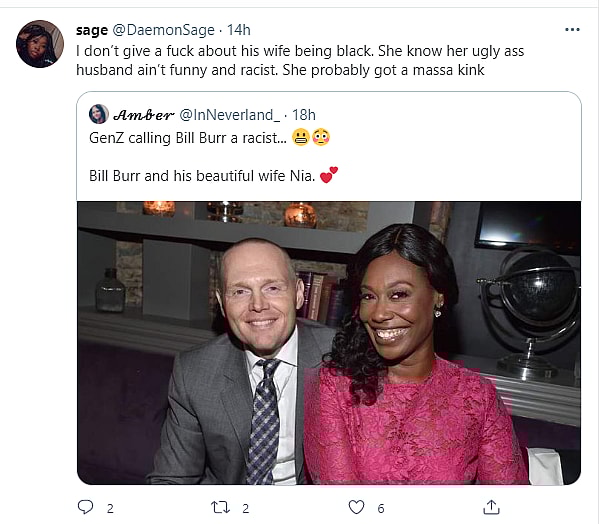This screenshot has width=603, height=524.
Task: Reply to sage's tweet
Action: (x=86, y=507)
